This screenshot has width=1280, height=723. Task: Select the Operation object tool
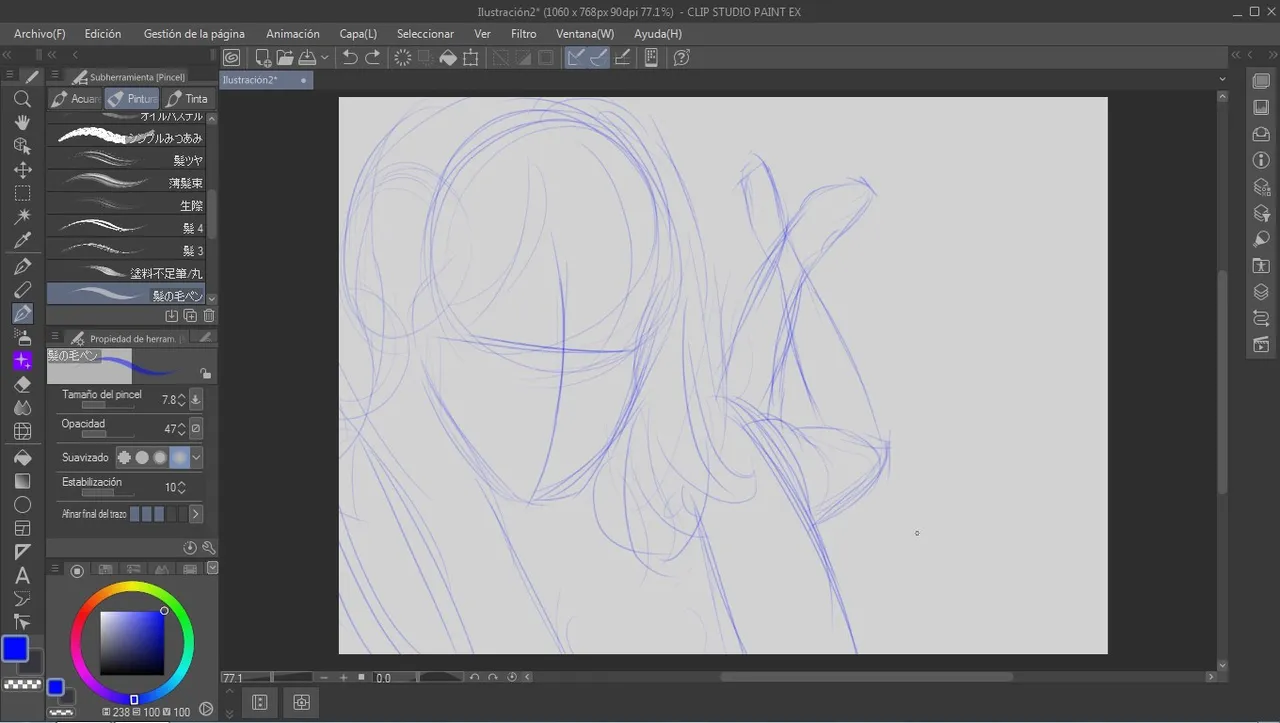[x=22, y=146]
